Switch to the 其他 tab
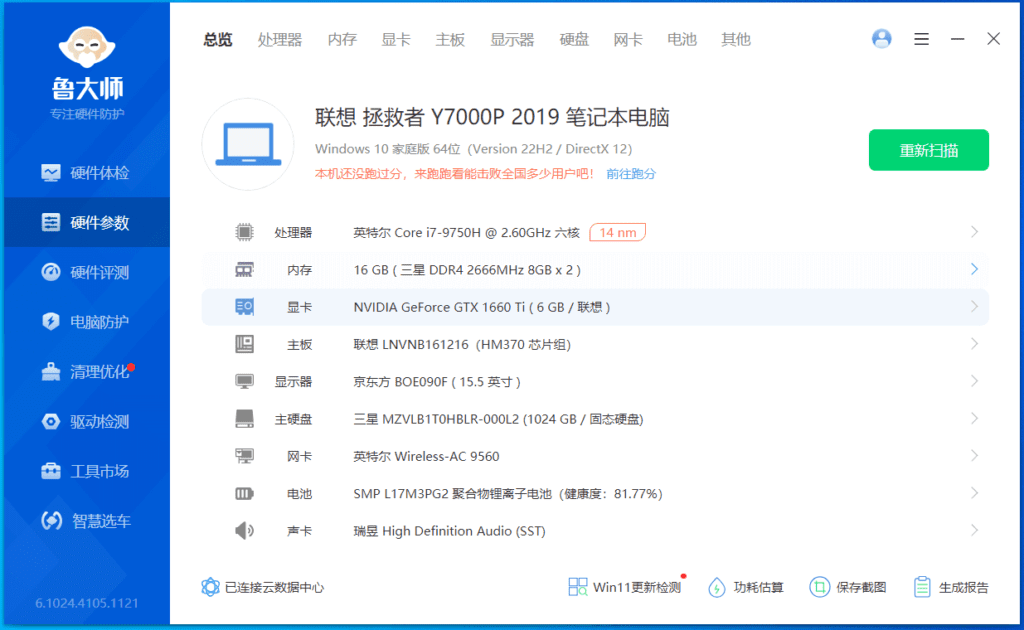The height and width of the screenshot is (630, 1024). pyautogui.click(x=735, y=40)
